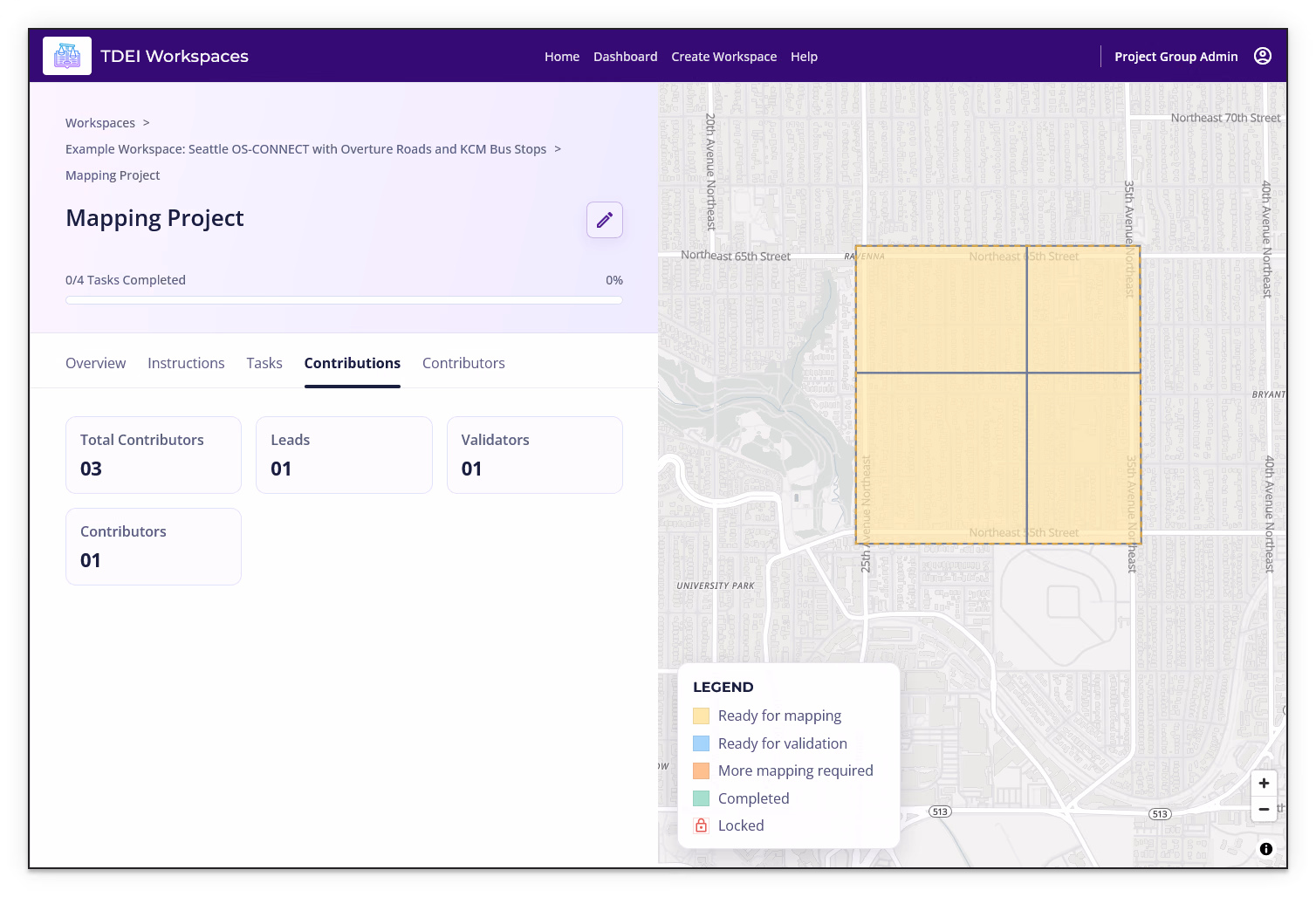This screenshot has width=1316, height=897.
Task: Click the tasks completed progress bar
Action: point(344,300)
